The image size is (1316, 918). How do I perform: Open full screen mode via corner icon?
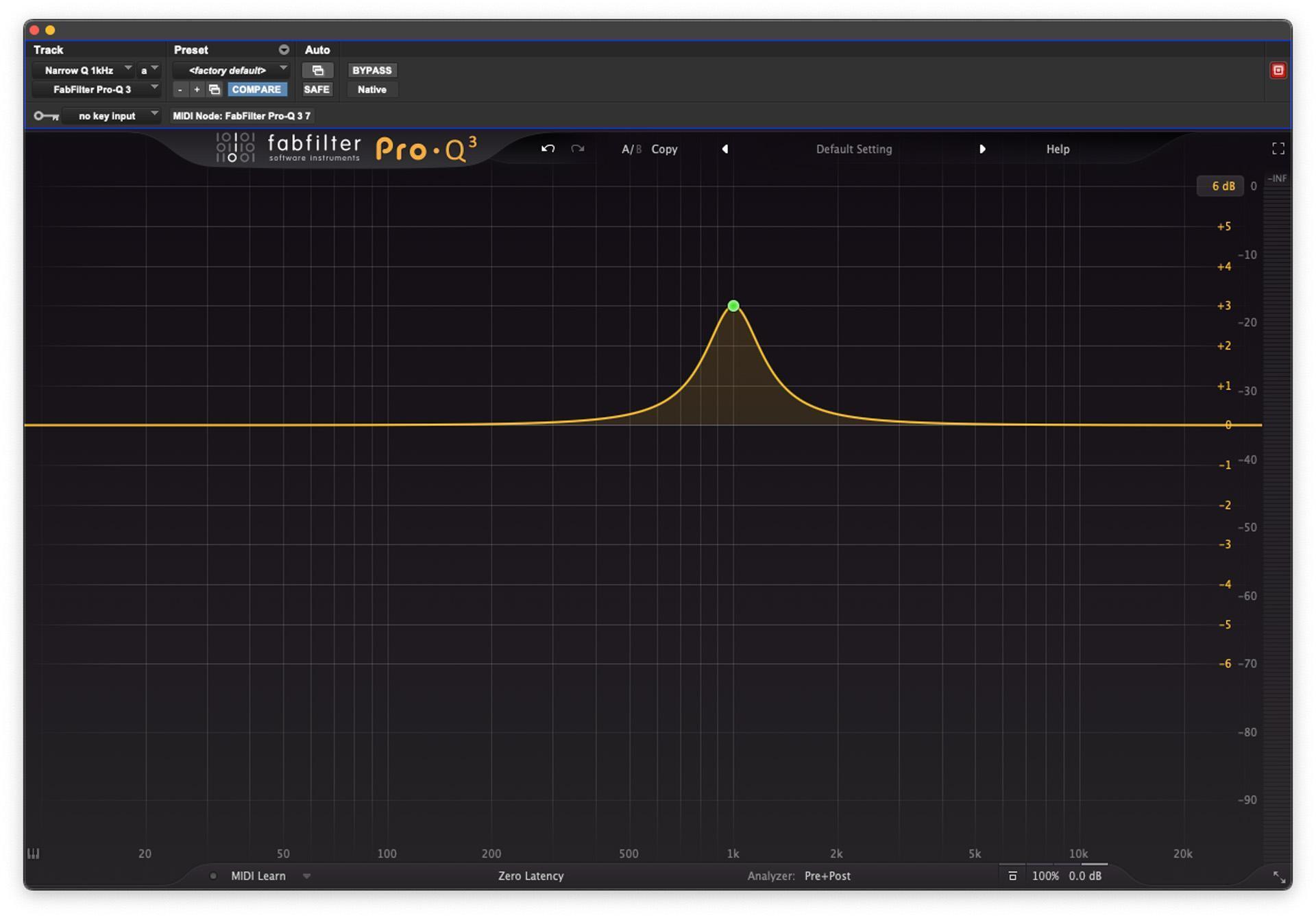pyautogui.click(x=1278, y=148)
